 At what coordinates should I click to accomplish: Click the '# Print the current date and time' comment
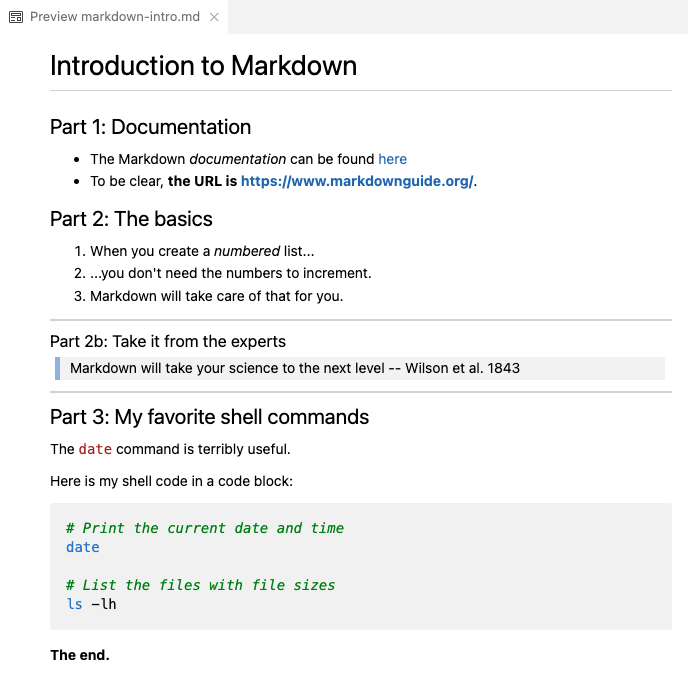point(204,528)
